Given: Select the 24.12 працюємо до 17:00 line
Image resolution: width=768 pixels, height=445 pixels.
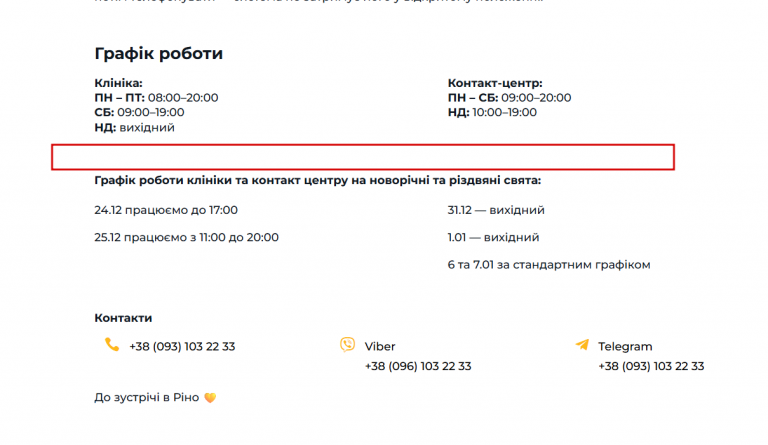Looking at the screenshot, I should pyautogui.click(x=166, y=210).
